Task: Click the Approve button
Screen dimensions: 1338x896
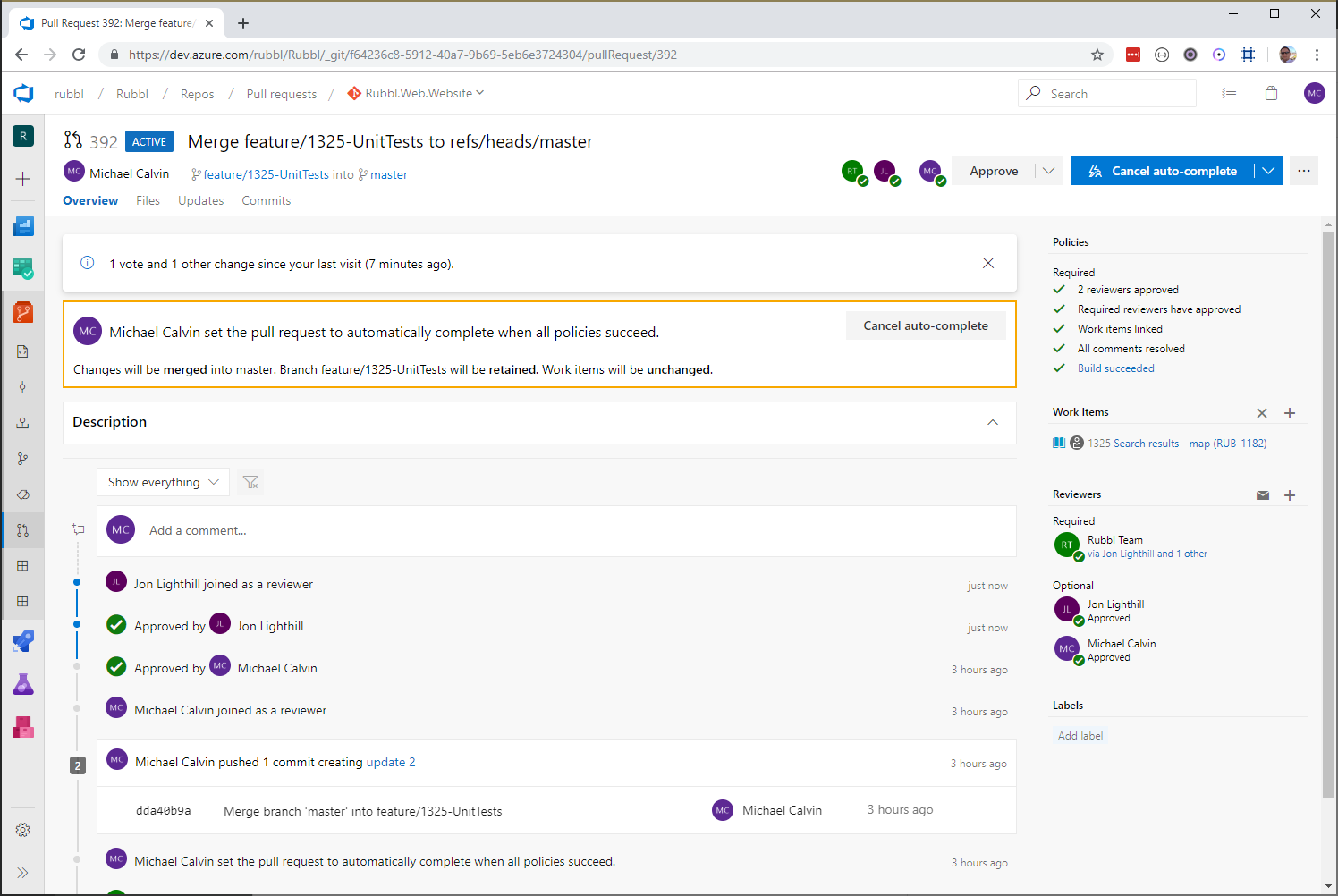Action: pos(994,171)
